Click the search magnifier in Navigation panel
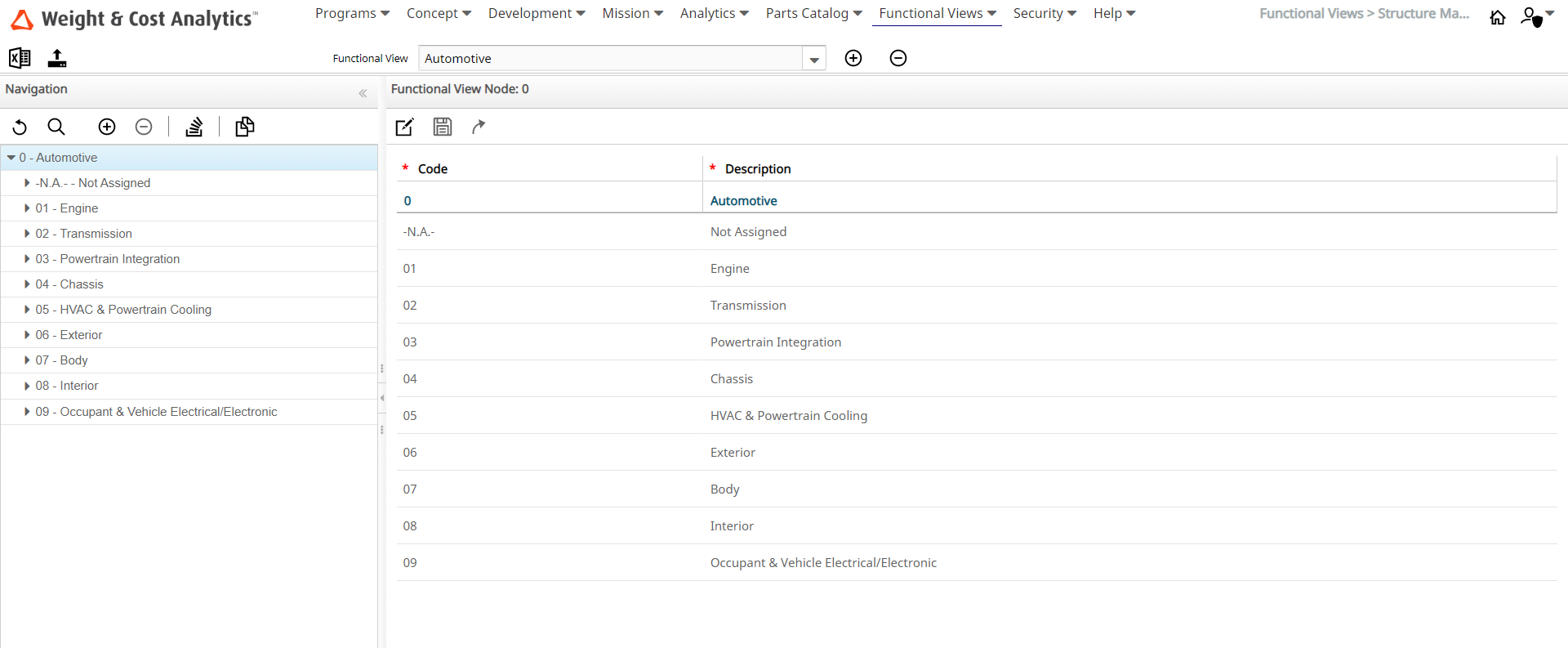Image resolution: width=1568 pixels, height=648 pixels. point(56,127)
